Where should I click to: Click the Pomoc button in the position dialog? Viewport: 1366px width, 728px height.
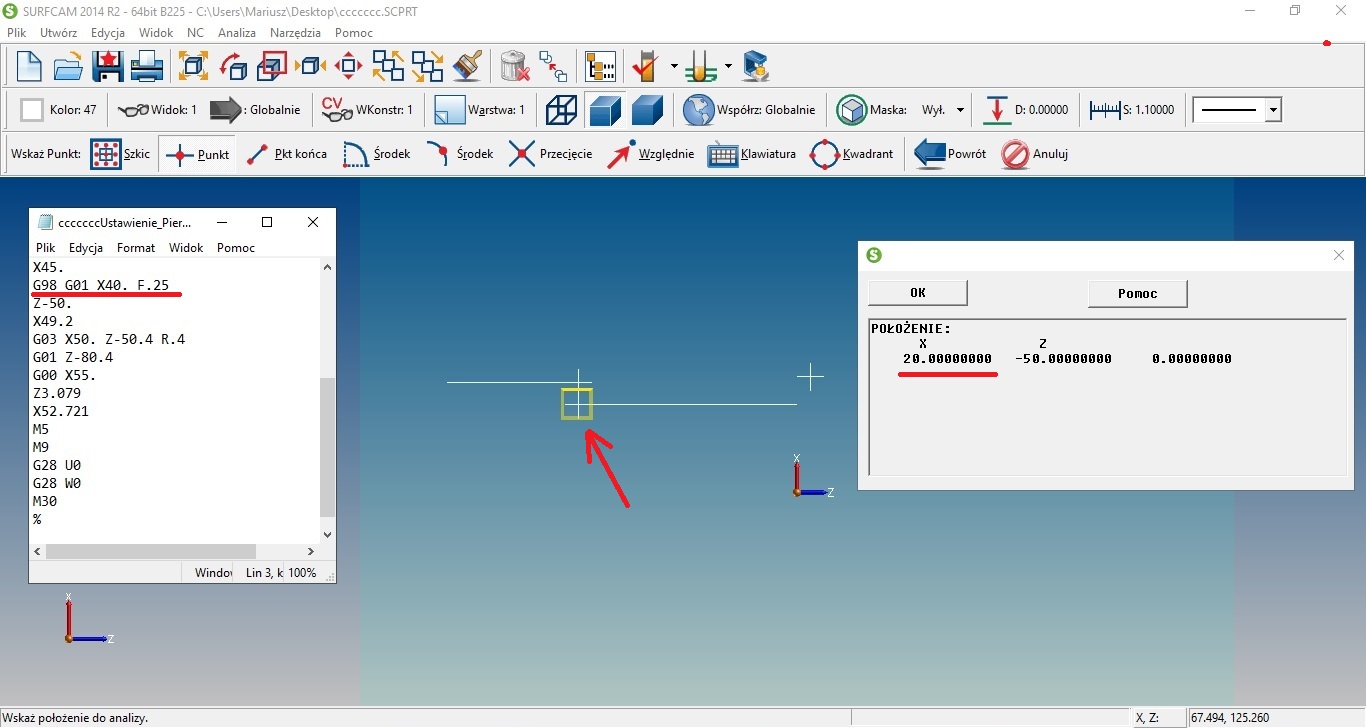pyautogui.click(x=1137, y=293)
